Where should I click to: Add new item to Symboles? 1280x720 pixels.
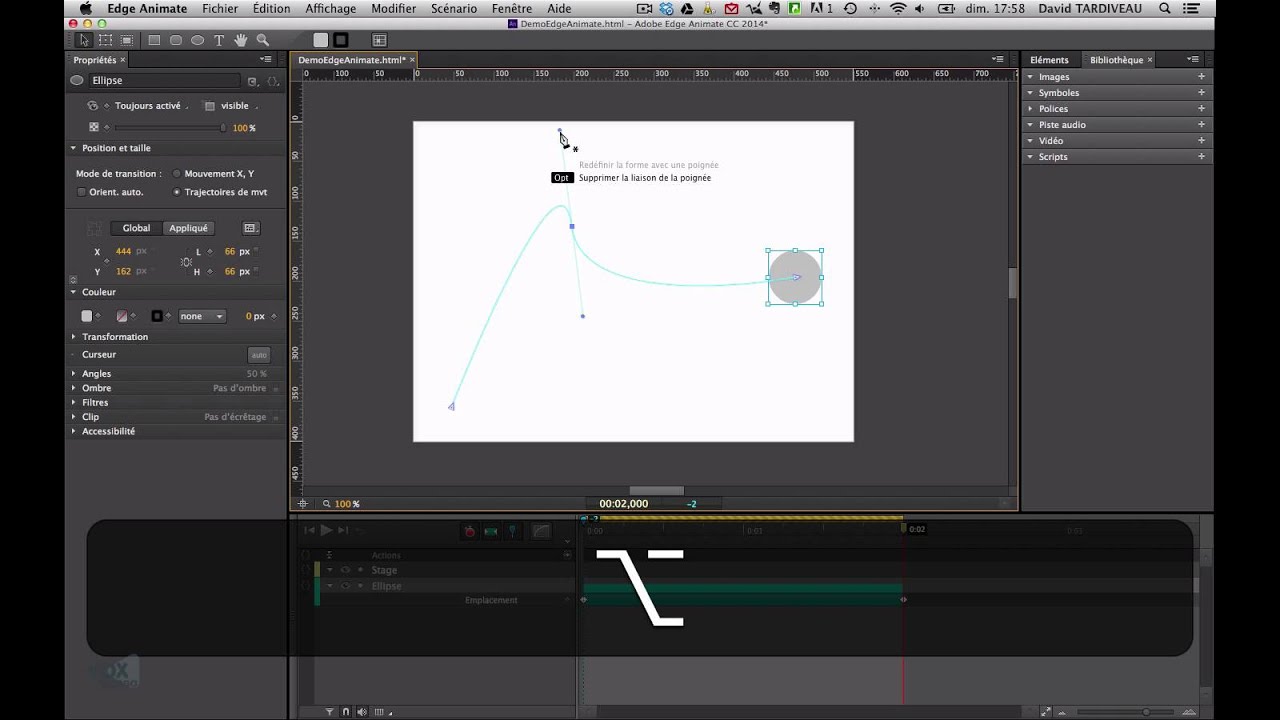[x=1201, y=93]
